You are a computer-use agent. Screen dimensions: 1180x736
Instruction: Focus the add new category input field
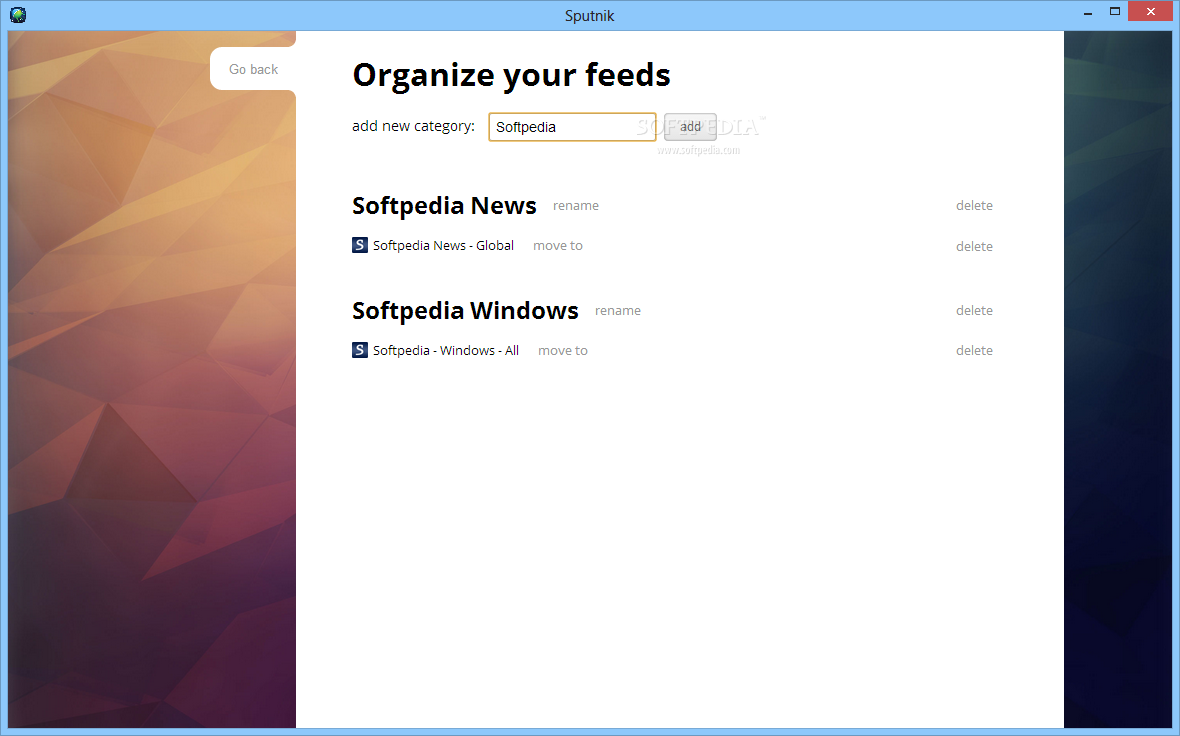click(572, 127)
